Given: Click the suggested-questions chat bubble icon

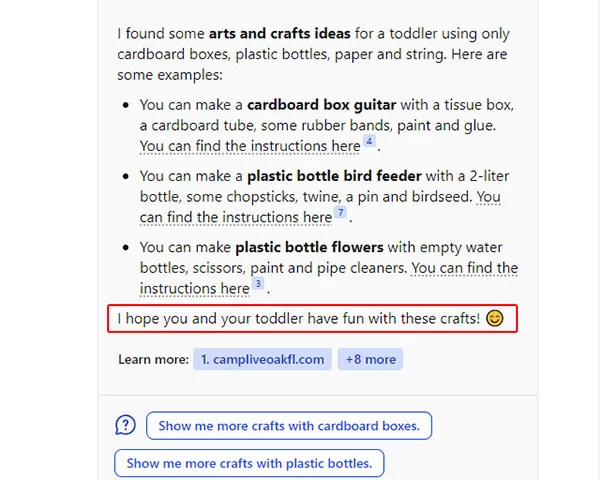Looking at the screenshot, I should (126, 425).
